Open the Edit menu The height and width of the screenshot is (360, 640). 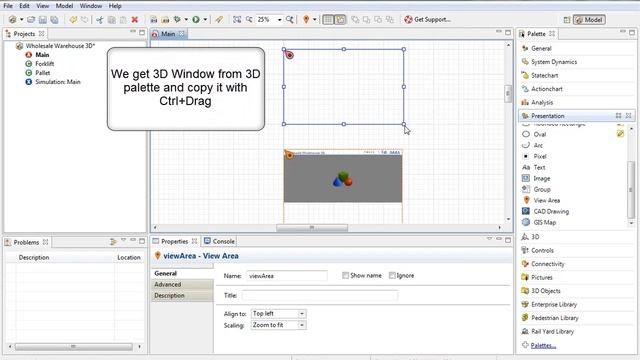[x=24, y=6]
